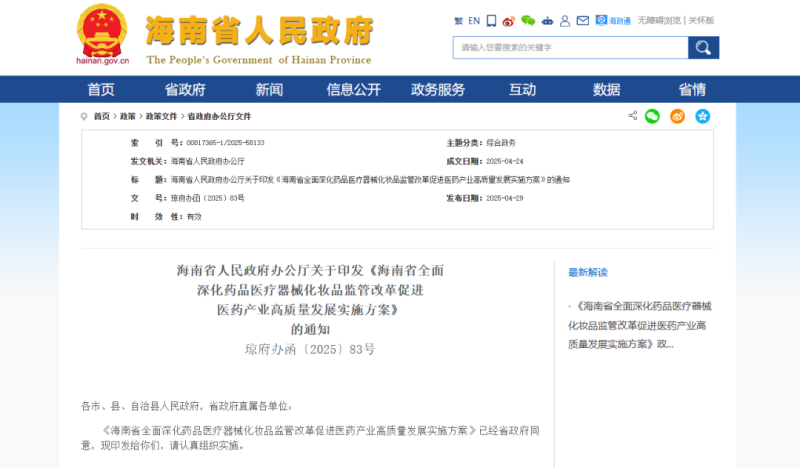Screen dimensions: 800x468
Task: Open the mobile version icon in header
Action: [491, 20]
